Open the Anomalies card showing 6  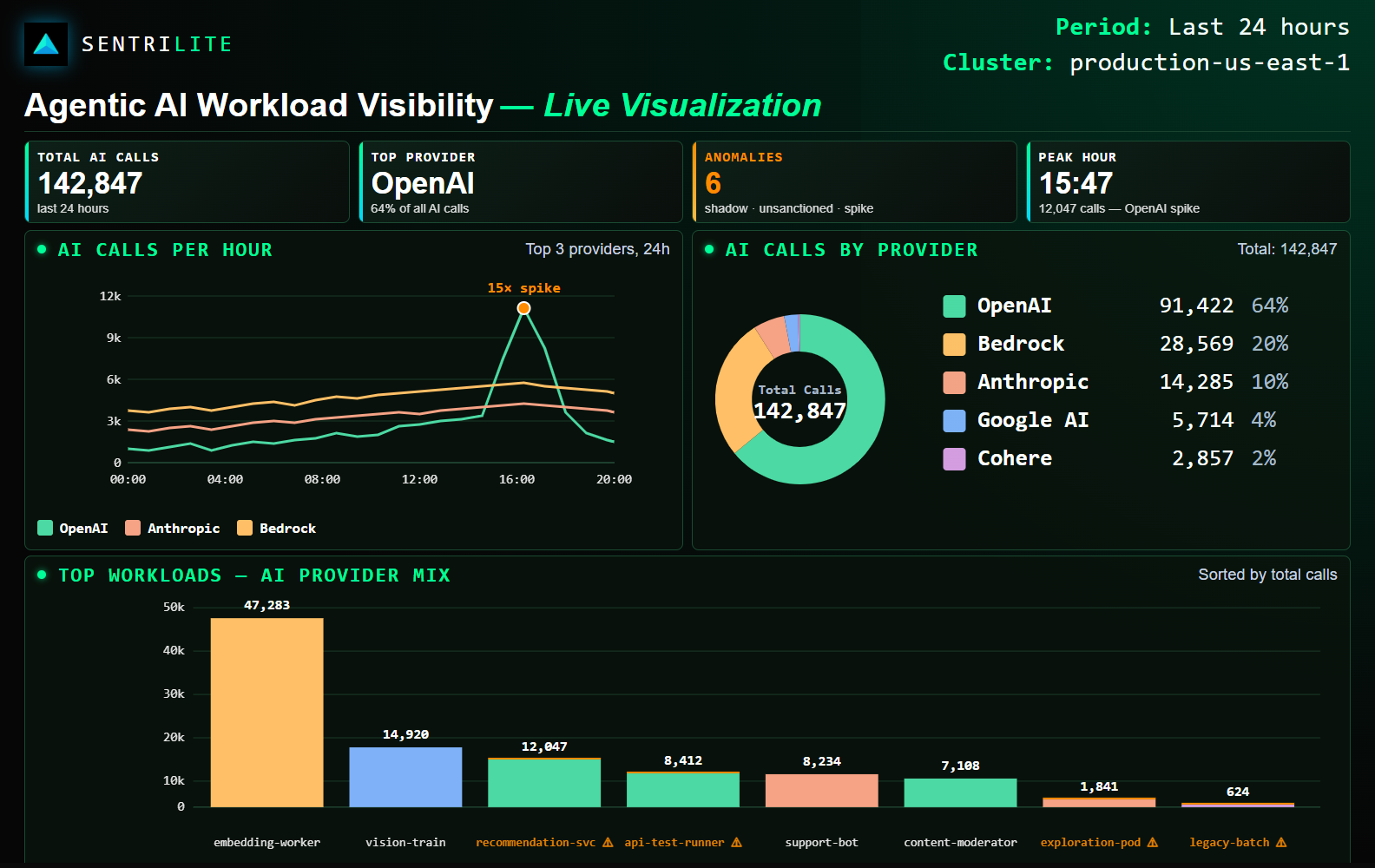[x=854, y=182]
